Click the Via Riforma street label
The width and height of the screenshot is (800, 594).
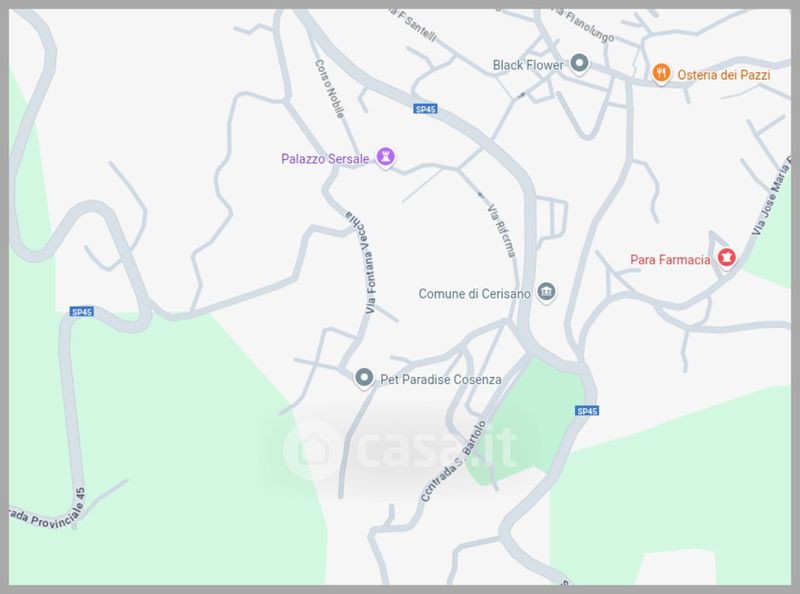click(502, 231)
